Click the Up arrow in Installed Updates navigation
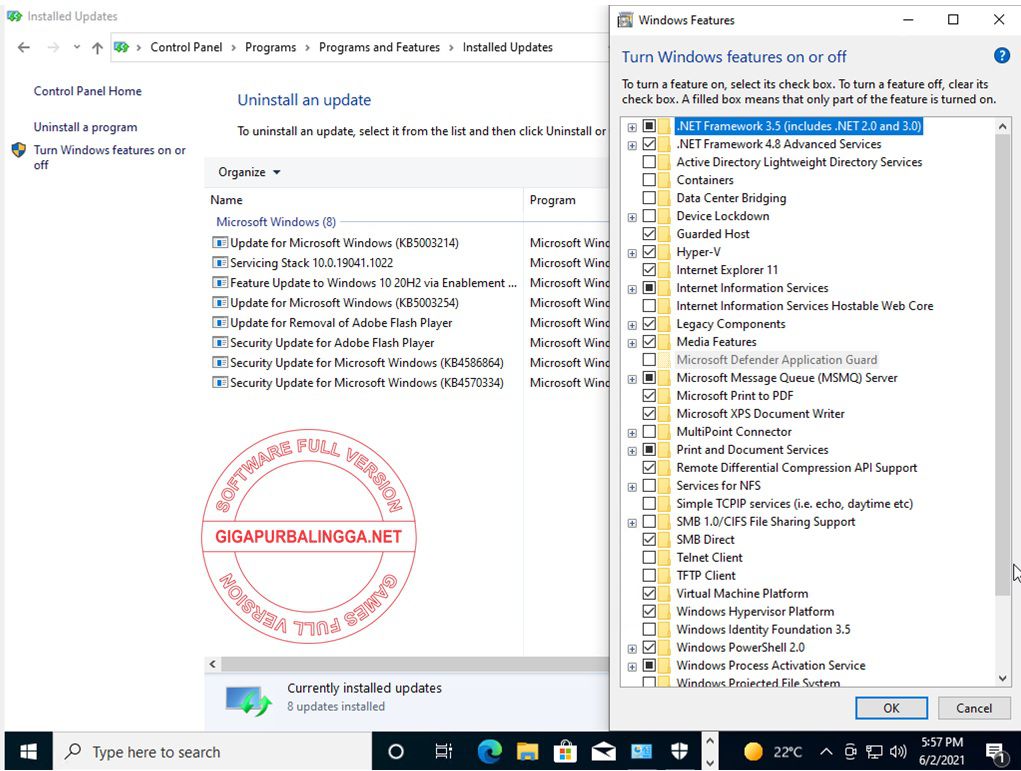This screenshot has width=1021, height=771. (97, 48)
